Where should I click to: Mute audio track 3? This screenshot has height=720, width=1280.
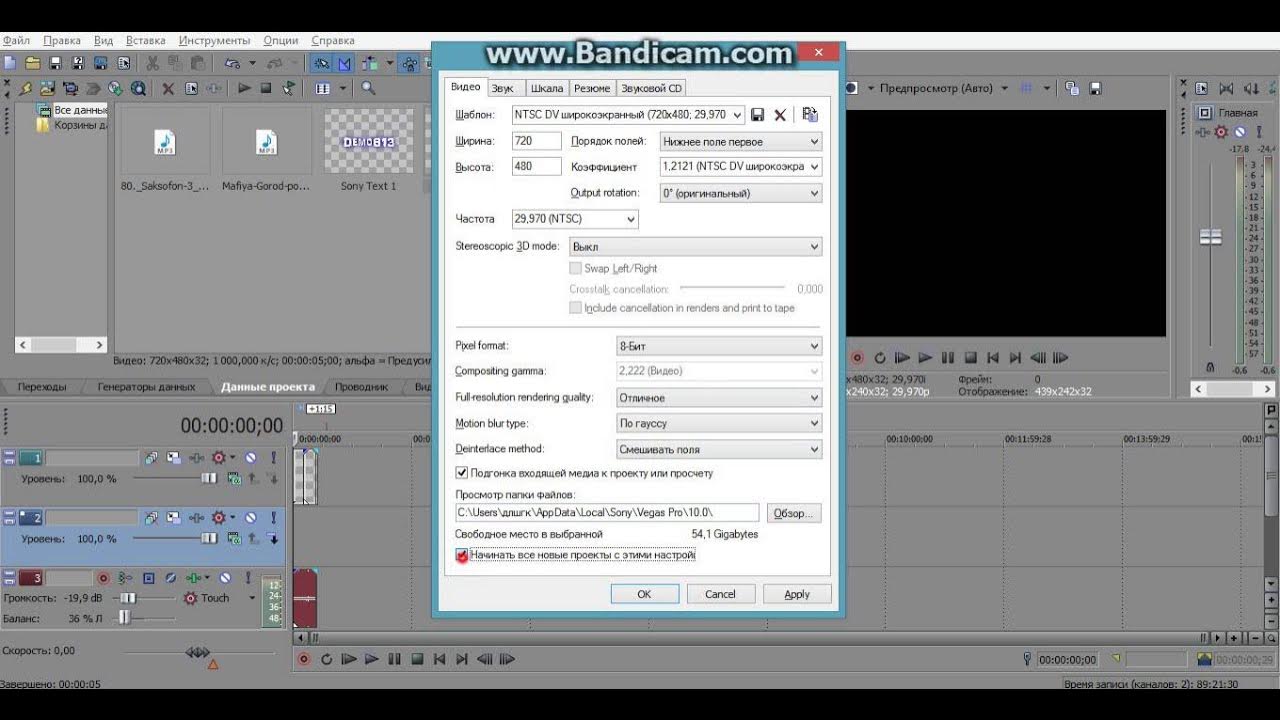[x=225, y=577]
